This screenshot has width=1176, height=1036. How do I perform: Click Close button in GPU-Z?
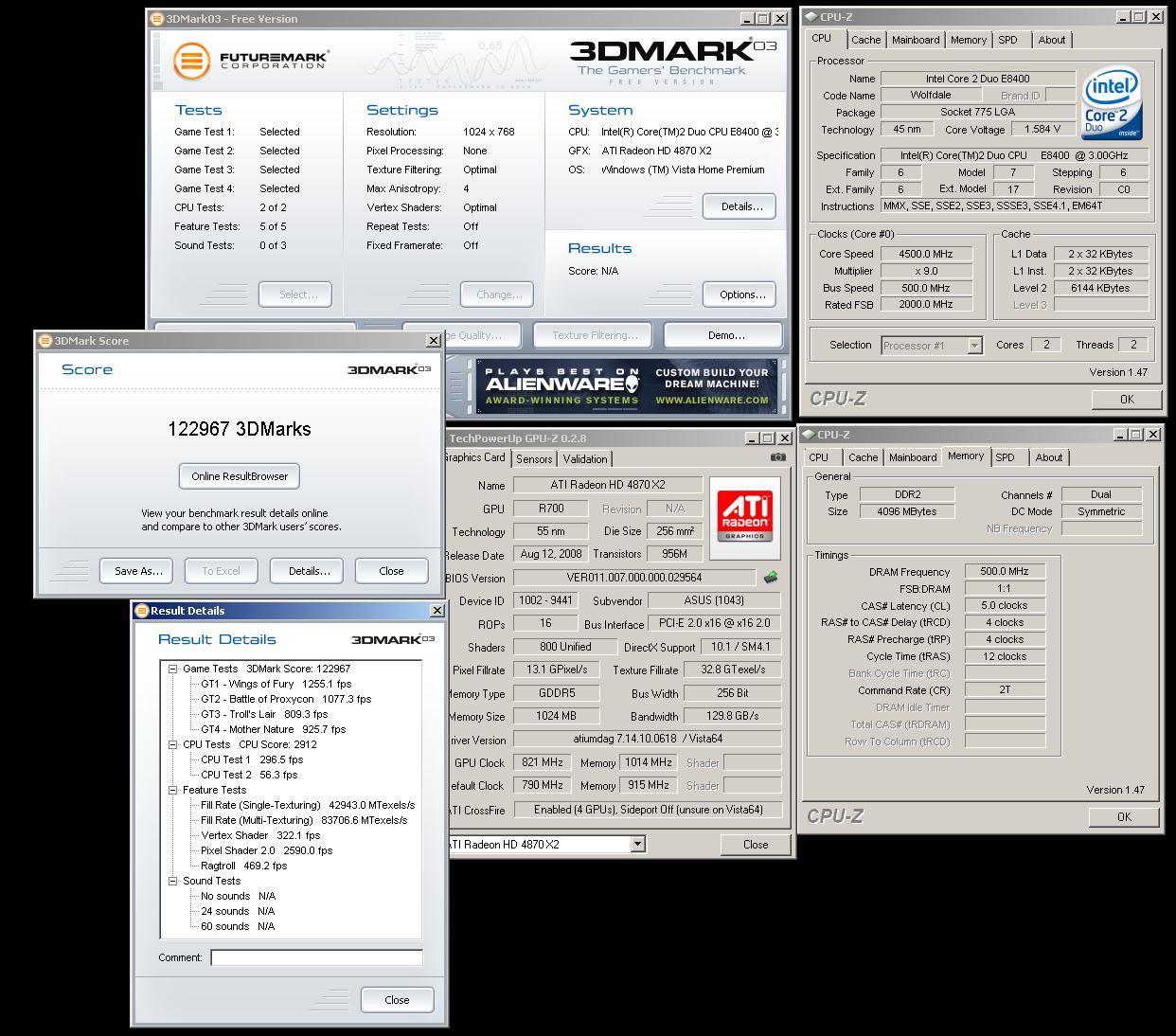tap(756, 845)
